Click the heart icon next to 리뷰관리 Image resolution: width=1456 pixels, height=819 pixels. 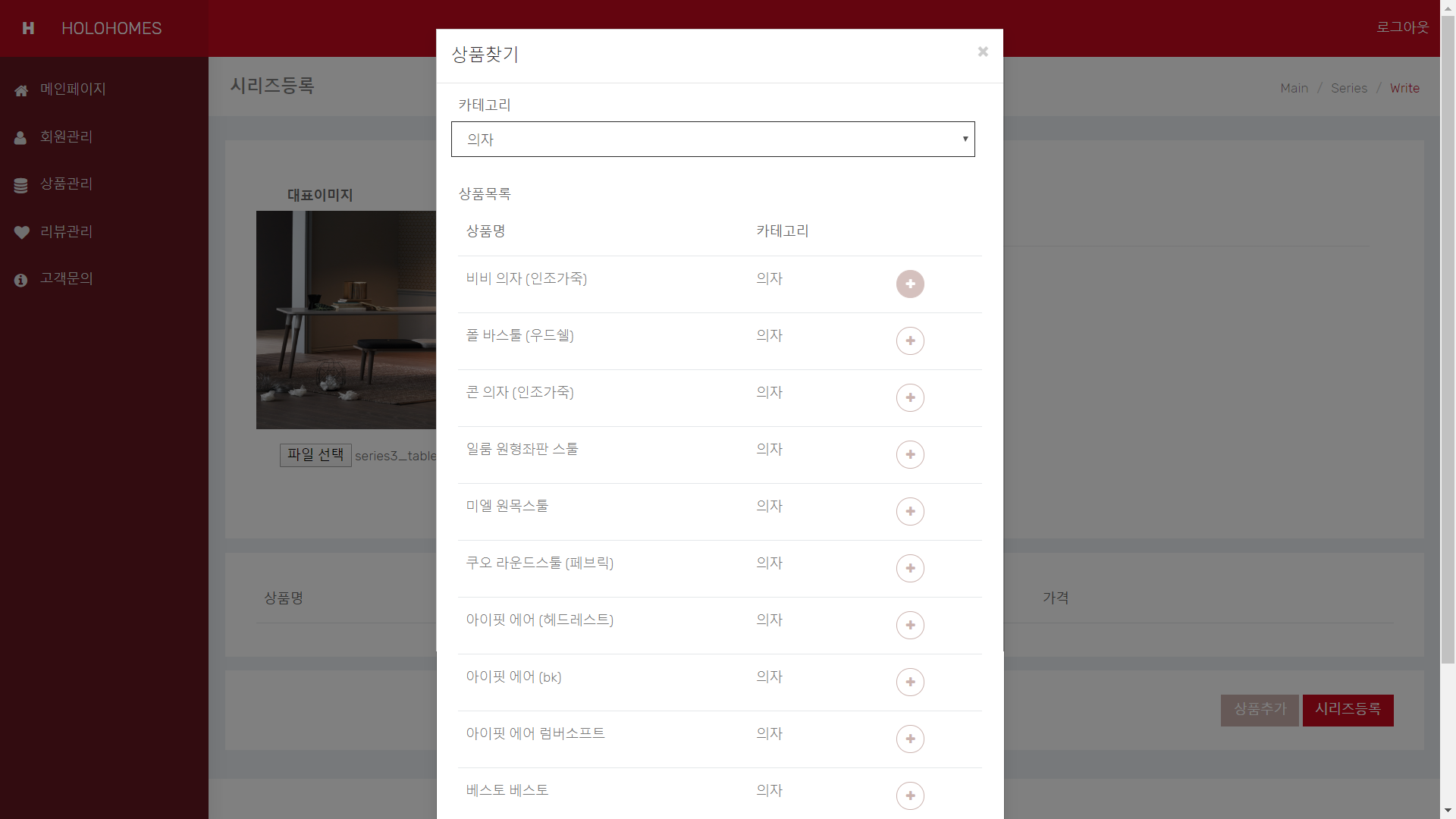20,232
